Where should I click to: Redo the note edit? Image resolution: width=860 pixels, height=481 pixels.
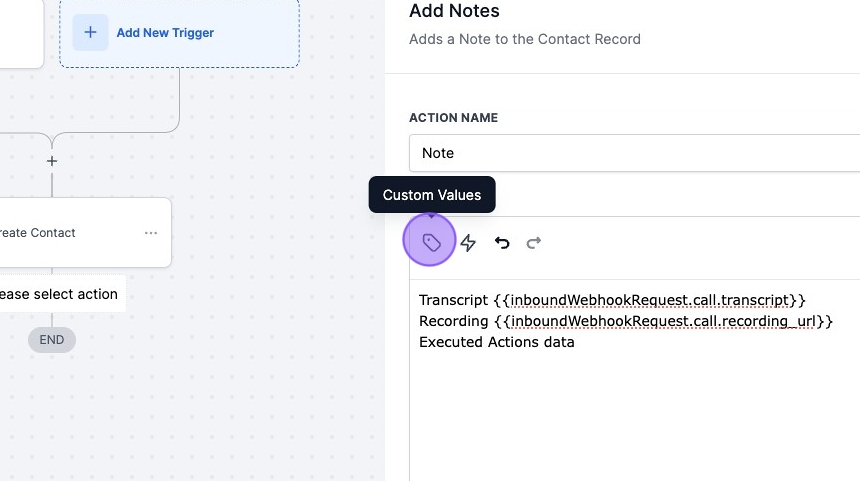pos(534,243)
